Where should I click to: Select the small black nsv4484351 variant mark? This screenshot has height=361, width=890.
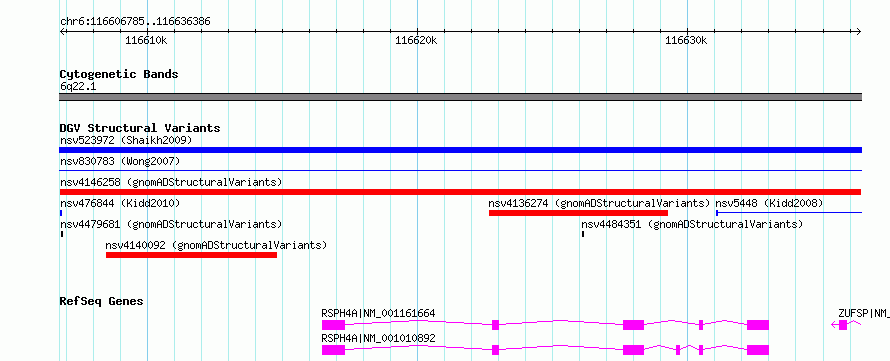tap(583, 234)
